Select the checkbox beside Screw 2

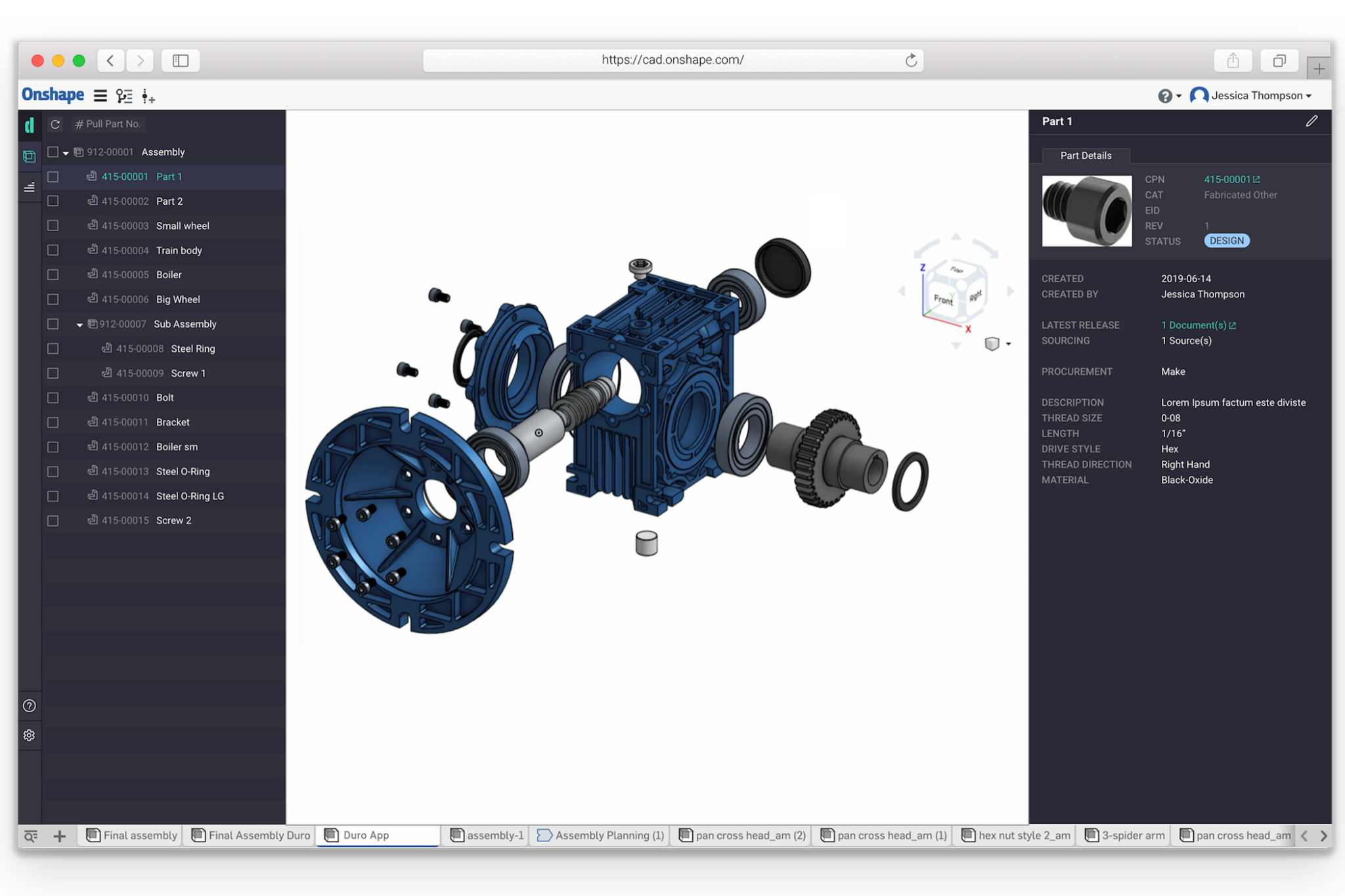pyautogui.click(x=53, y=521)
